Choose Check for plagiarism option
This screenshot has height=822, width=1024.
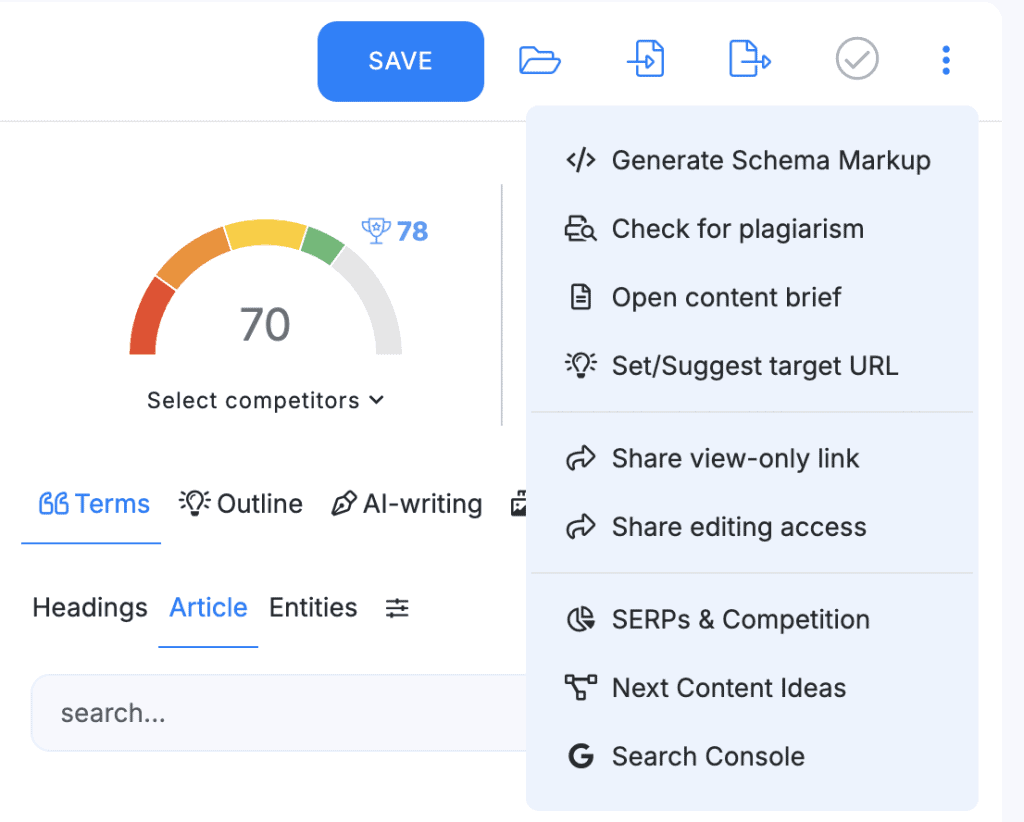(x=737, y=229)
